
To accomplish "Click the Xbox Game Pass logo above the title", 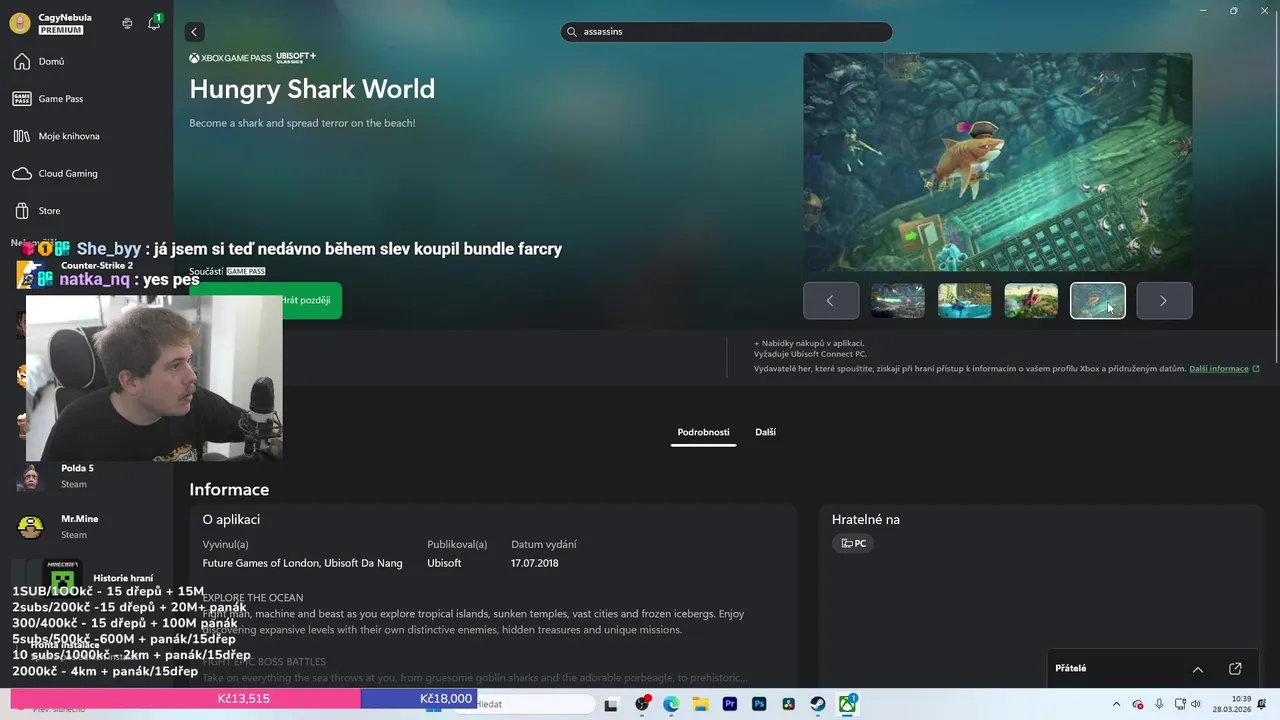I will click(x=230, y=58).
